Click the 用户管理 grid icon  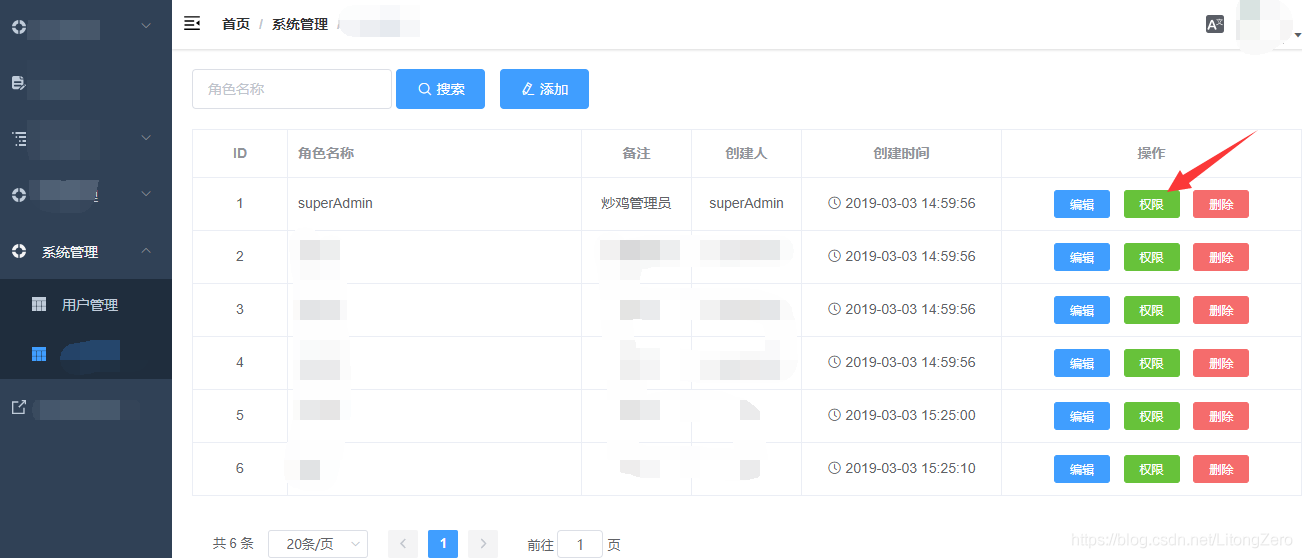point(39,305)
